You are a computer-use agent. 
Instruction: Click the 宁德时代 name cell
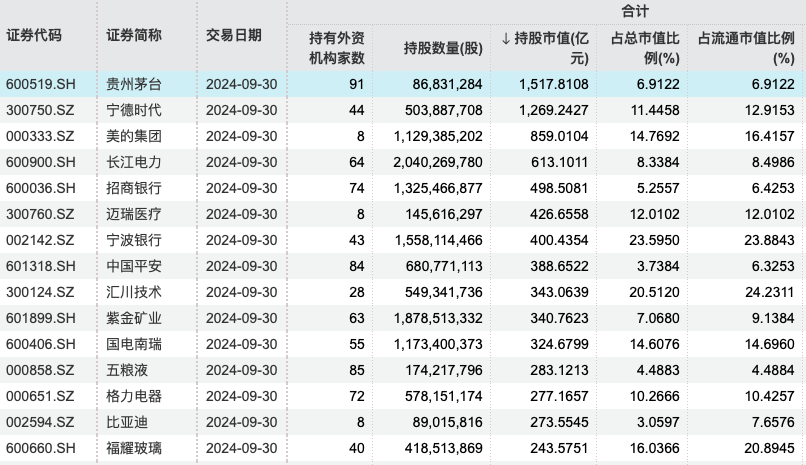tap(134, 110)
